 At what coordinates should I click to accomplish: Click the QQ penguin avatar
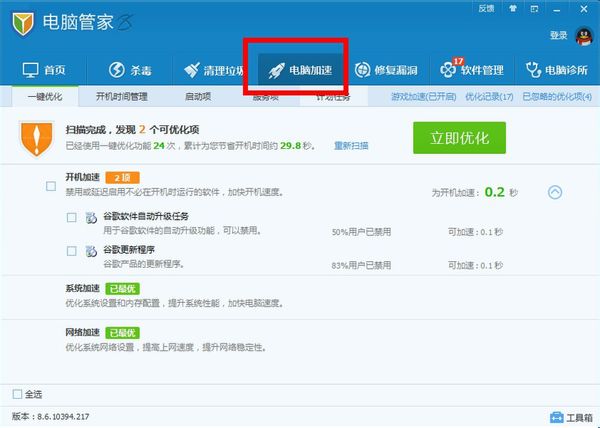[584, 36]
